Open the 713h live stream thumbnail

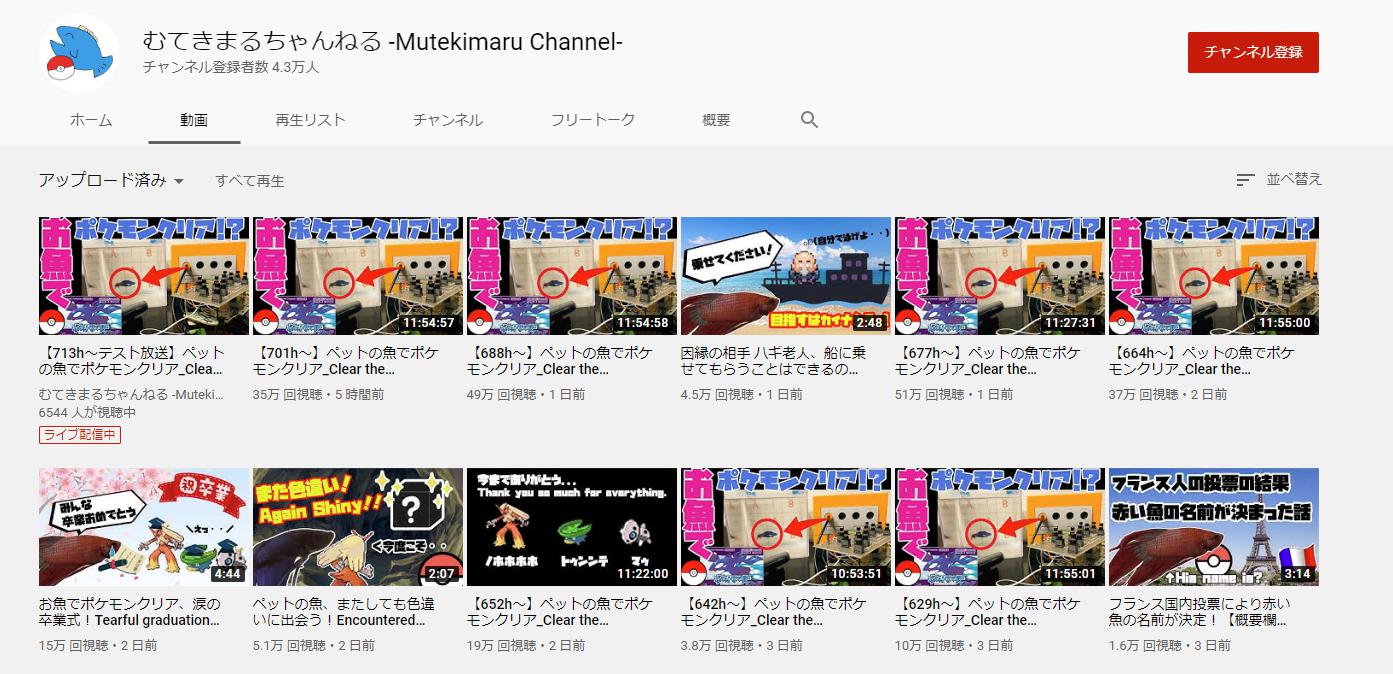point(144,276)
